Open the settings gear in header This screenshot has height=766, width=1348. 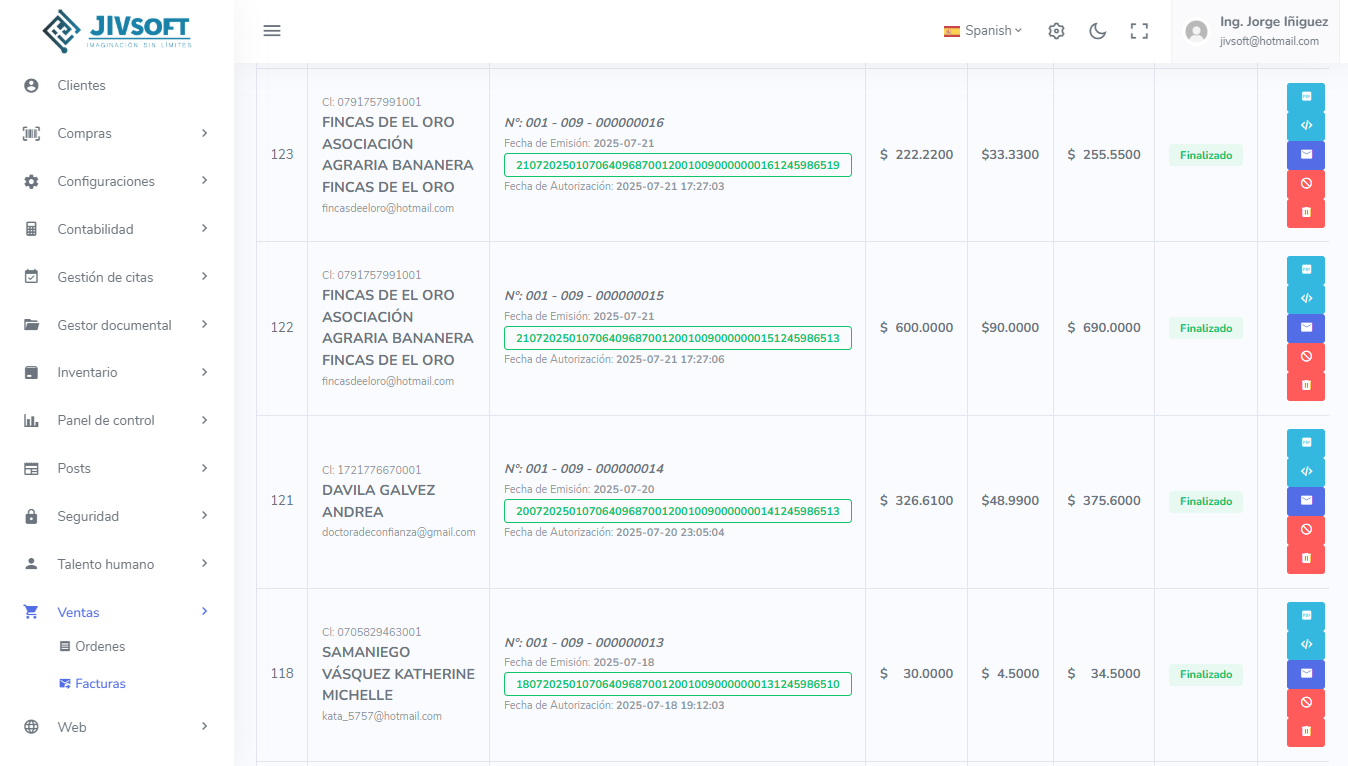(1056, 31)
